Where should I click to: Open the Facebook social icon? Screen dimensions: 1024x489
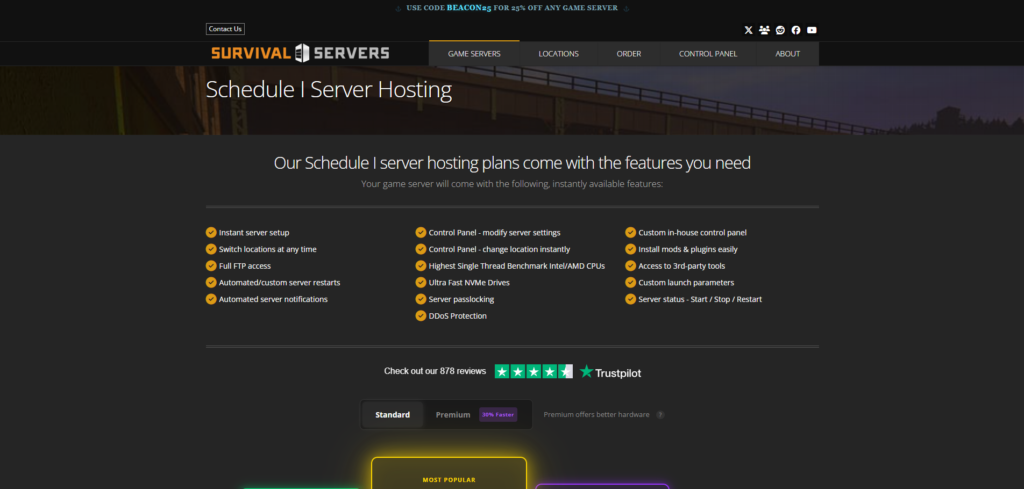pyautogui.click(x=796, y=30)
